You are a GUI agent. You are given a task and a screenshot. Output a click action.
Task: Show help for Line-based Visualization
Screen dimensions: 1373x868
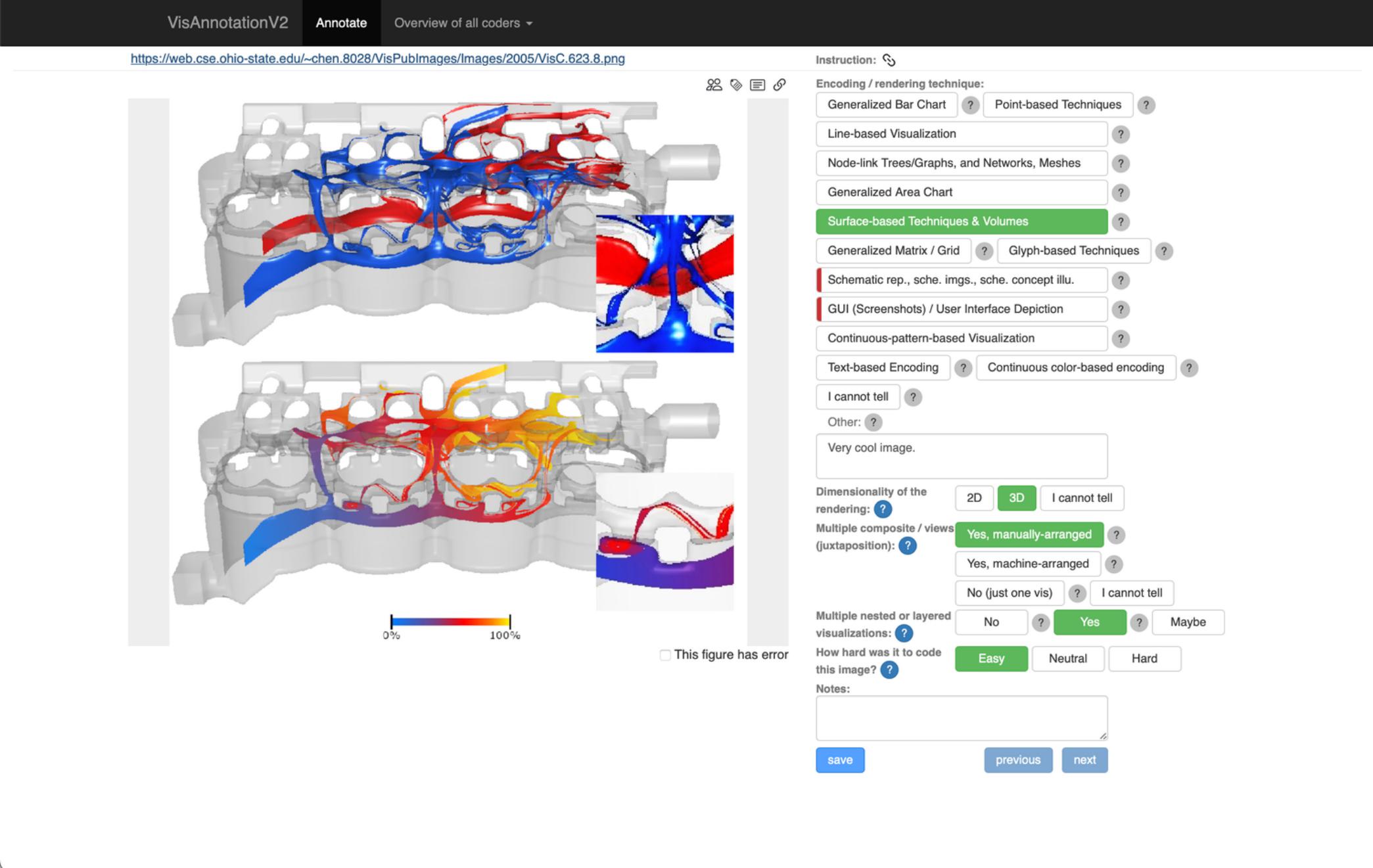[1121, 134]
